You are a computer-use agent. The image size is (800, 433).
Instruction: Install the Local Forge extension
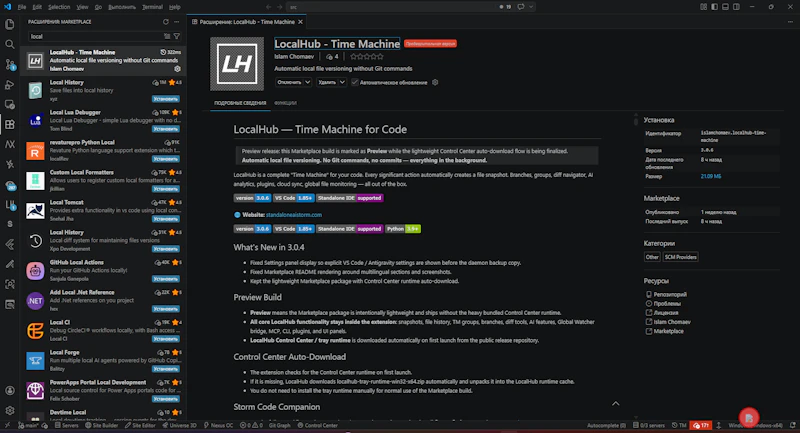pos(165,369)
